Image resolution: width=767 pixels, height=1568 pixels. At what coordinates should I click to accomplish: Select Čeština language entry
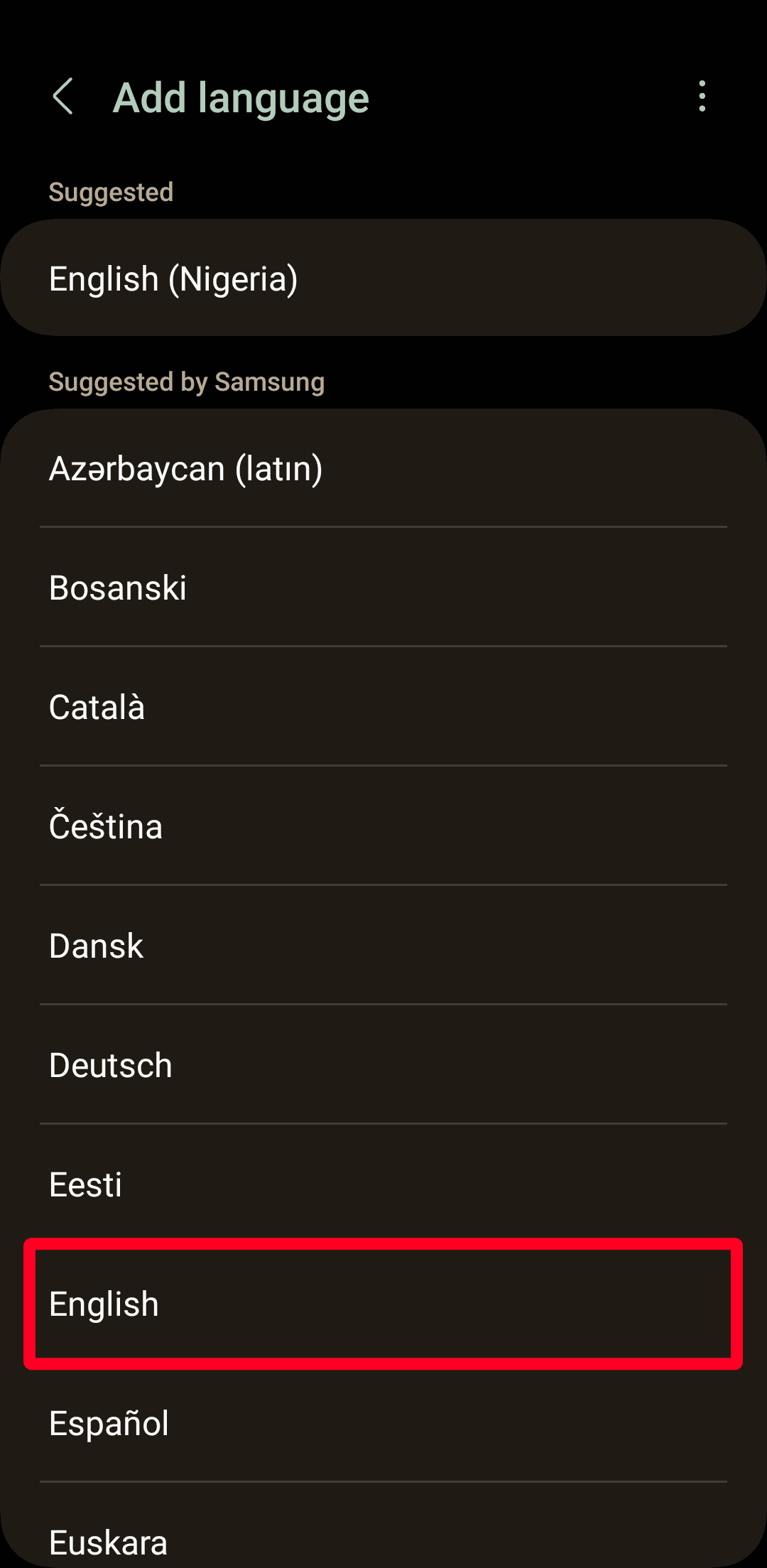[383, 826]
